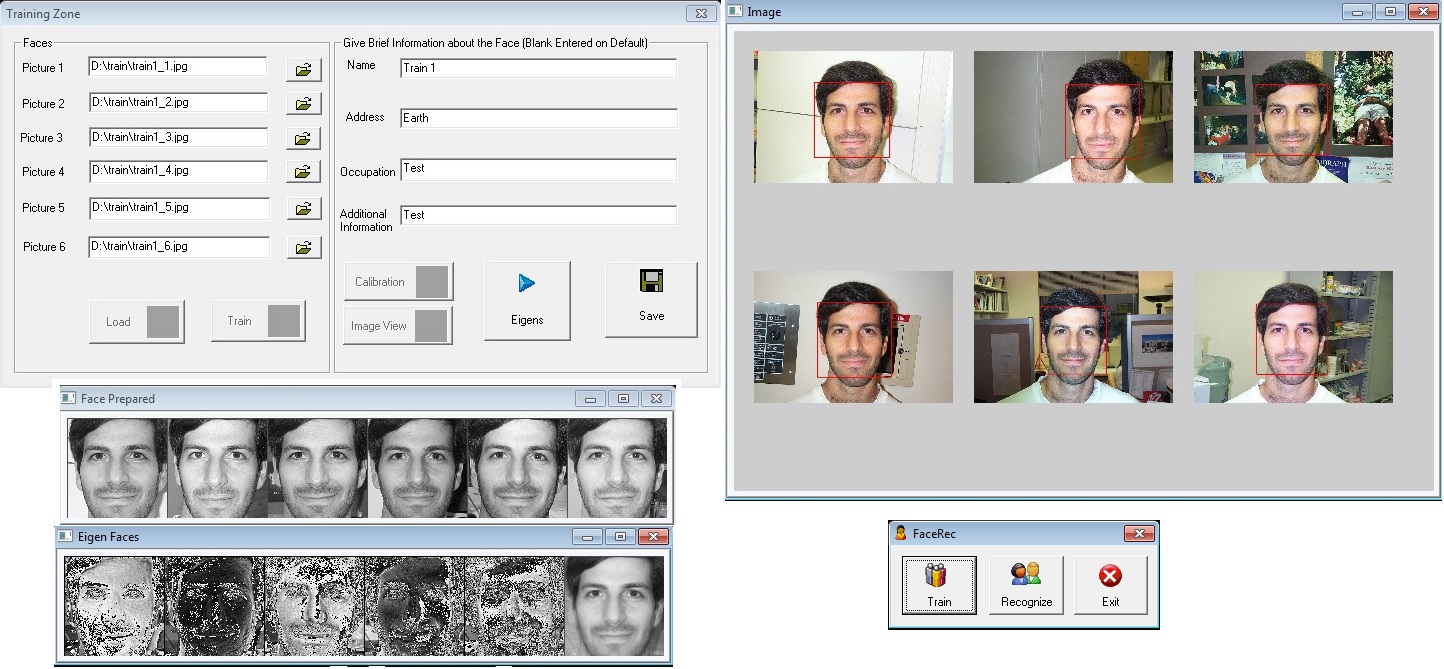Click the Train button in FaceRec window
The image size is (1444, 669).
[938, 585]
